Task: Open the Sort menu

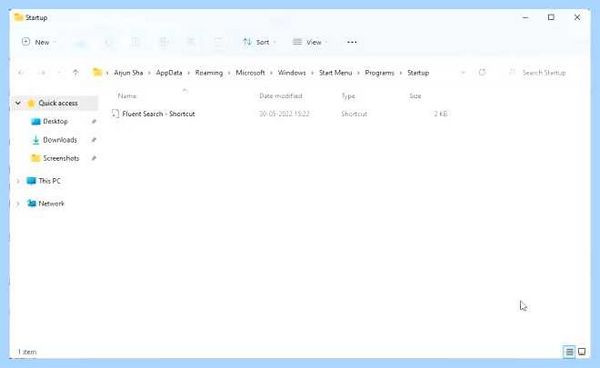Action: pos(259,42)
